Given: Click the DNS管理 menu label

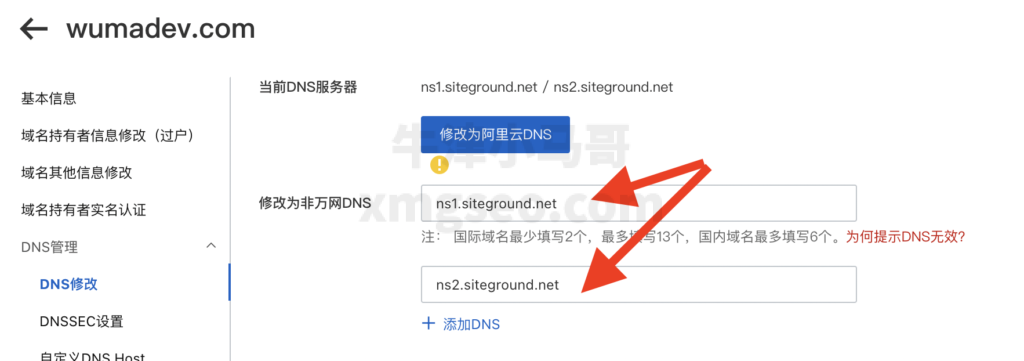Looking at the screenshot, I should click(x=50, y=247).
